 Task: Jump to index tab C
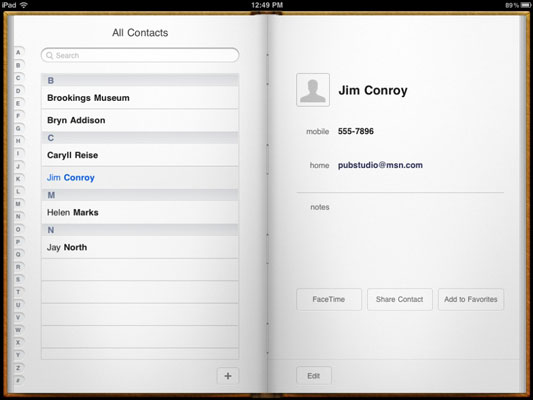18,78
